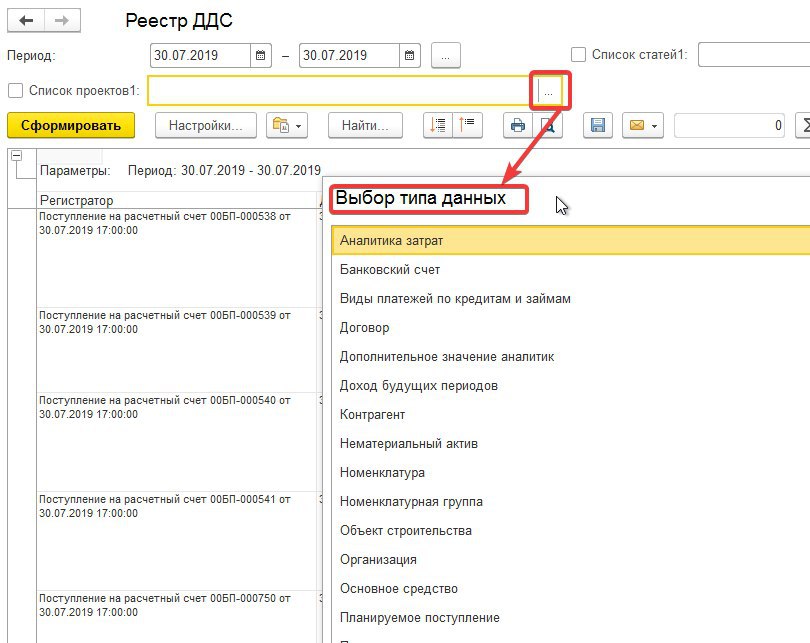Image resolution: width=810 pixels, height=643 pixels.
Task: Collapse the report parameters group
Action: coord(17,155)
